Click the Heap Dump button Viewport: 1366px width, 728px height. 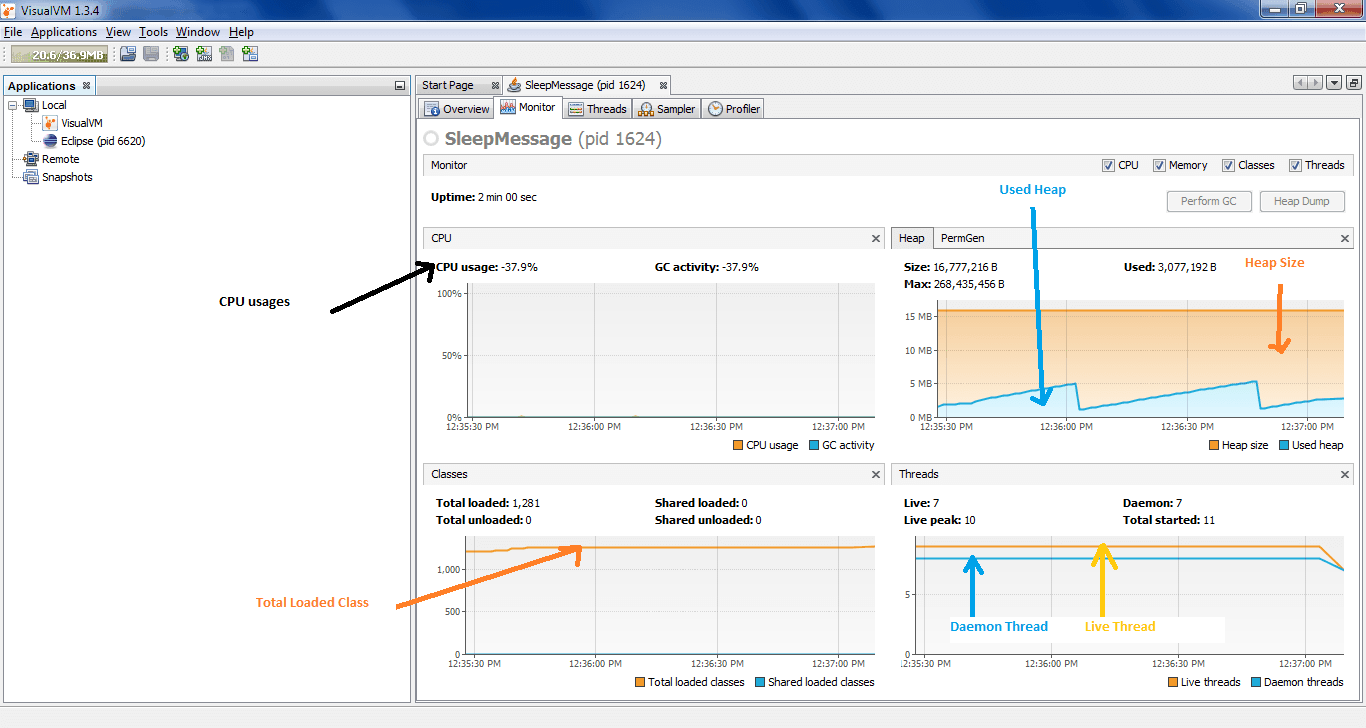pyautogui.click(x=1301, y=201)
